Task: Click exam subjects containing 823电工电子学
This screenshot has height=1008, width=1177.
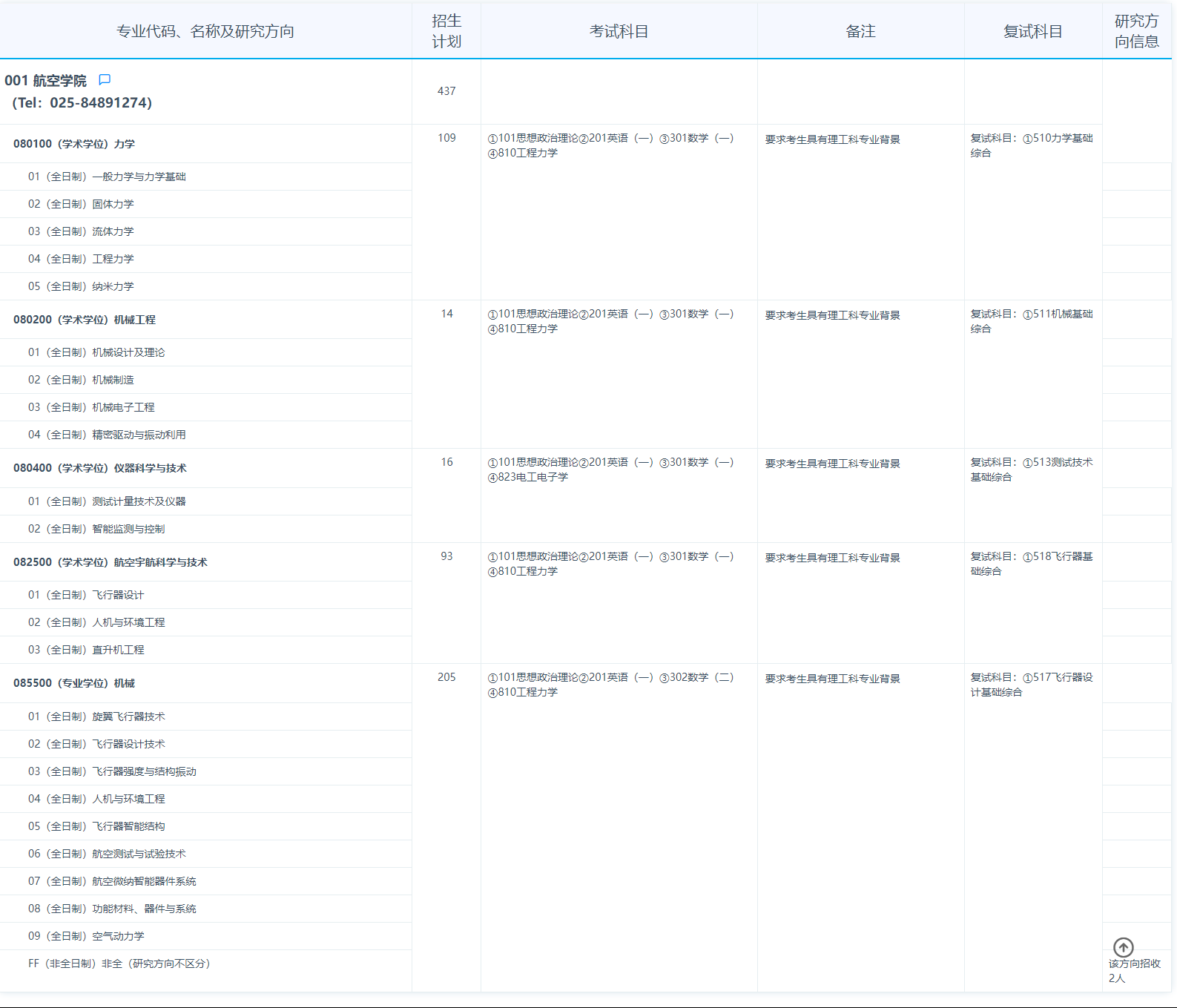Action: 610,470
